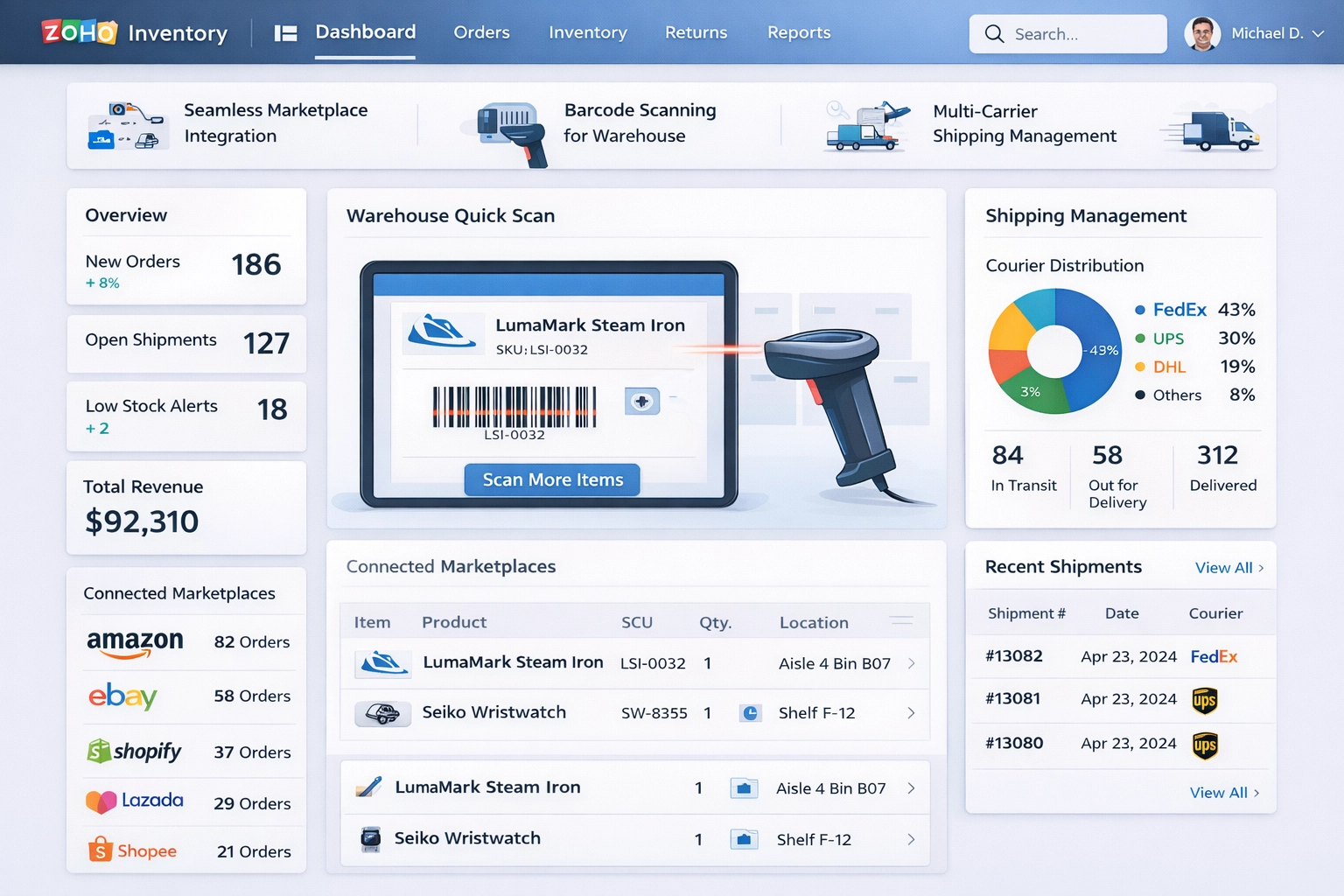Click the Shopee marketplace icon
1344x896 pixels.
tap(100, 848)
